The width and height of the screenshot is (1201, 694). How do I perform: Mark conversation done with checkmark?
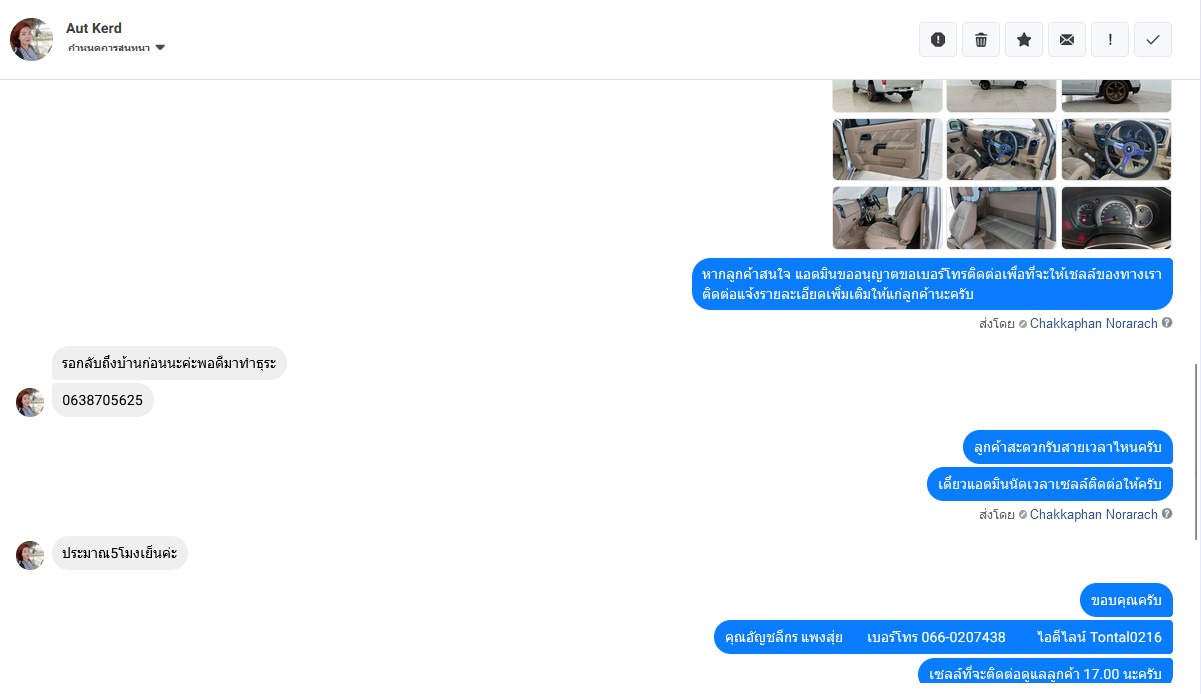(x=1153, y=40)
